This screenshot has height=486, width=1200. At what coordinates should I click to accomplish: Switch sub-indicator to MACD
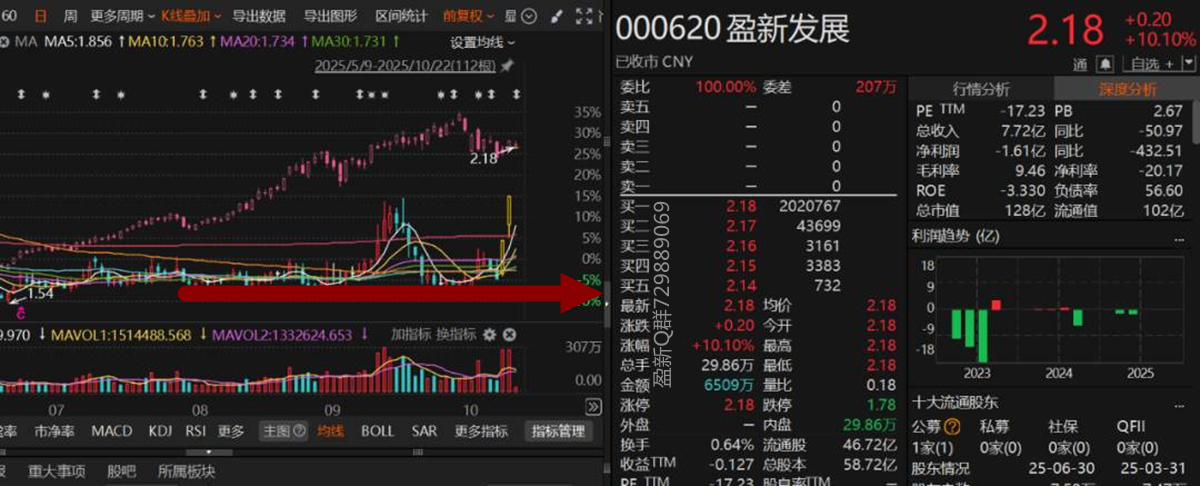tap(111, 431)
